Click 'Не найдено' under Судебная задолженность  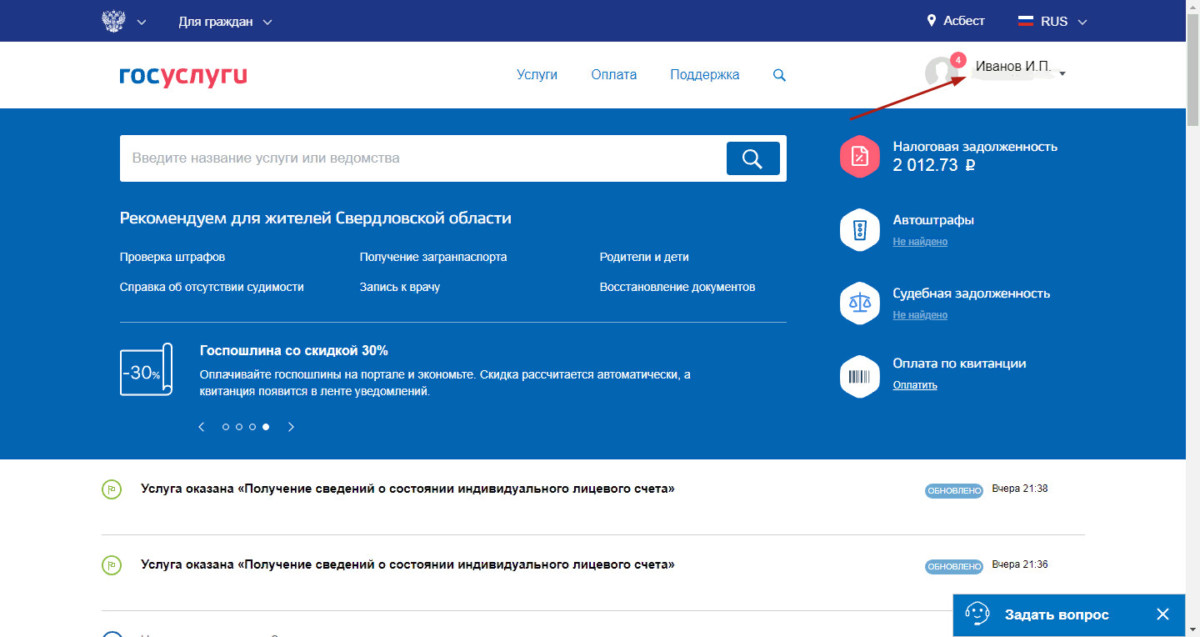tap(920, 315)
